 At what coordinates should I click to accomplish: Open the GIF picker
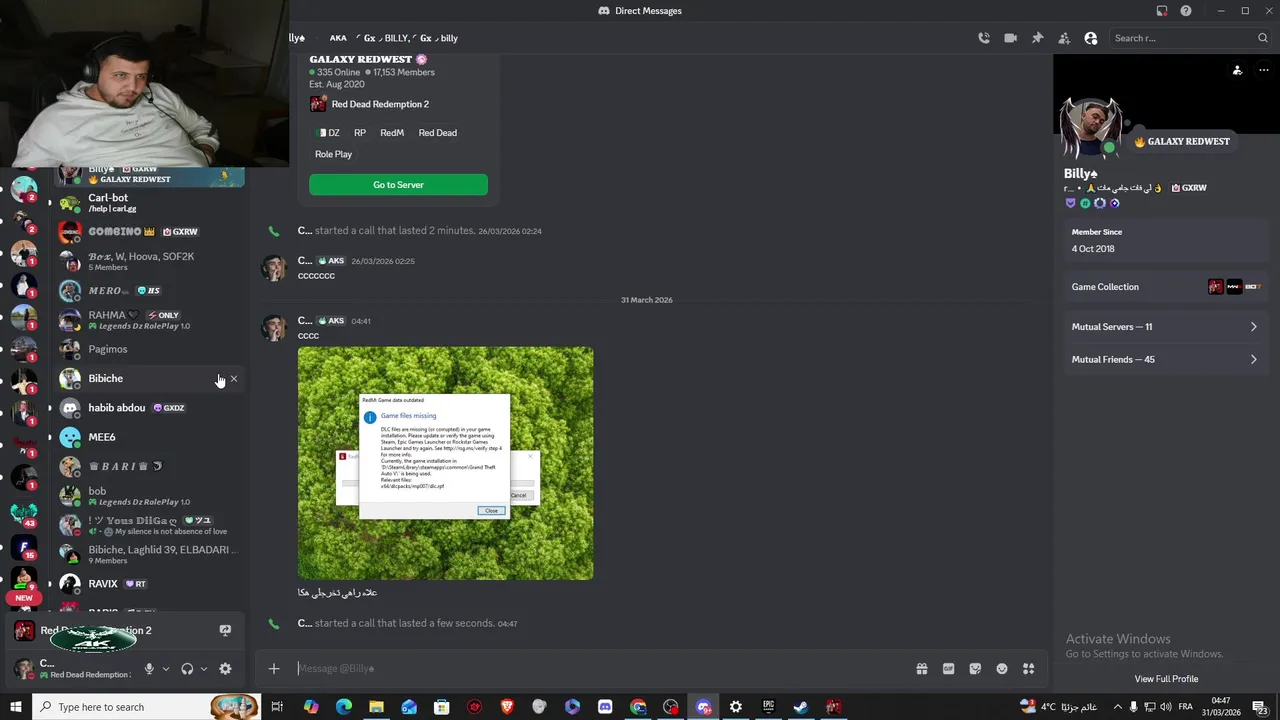tap(948, 669)
